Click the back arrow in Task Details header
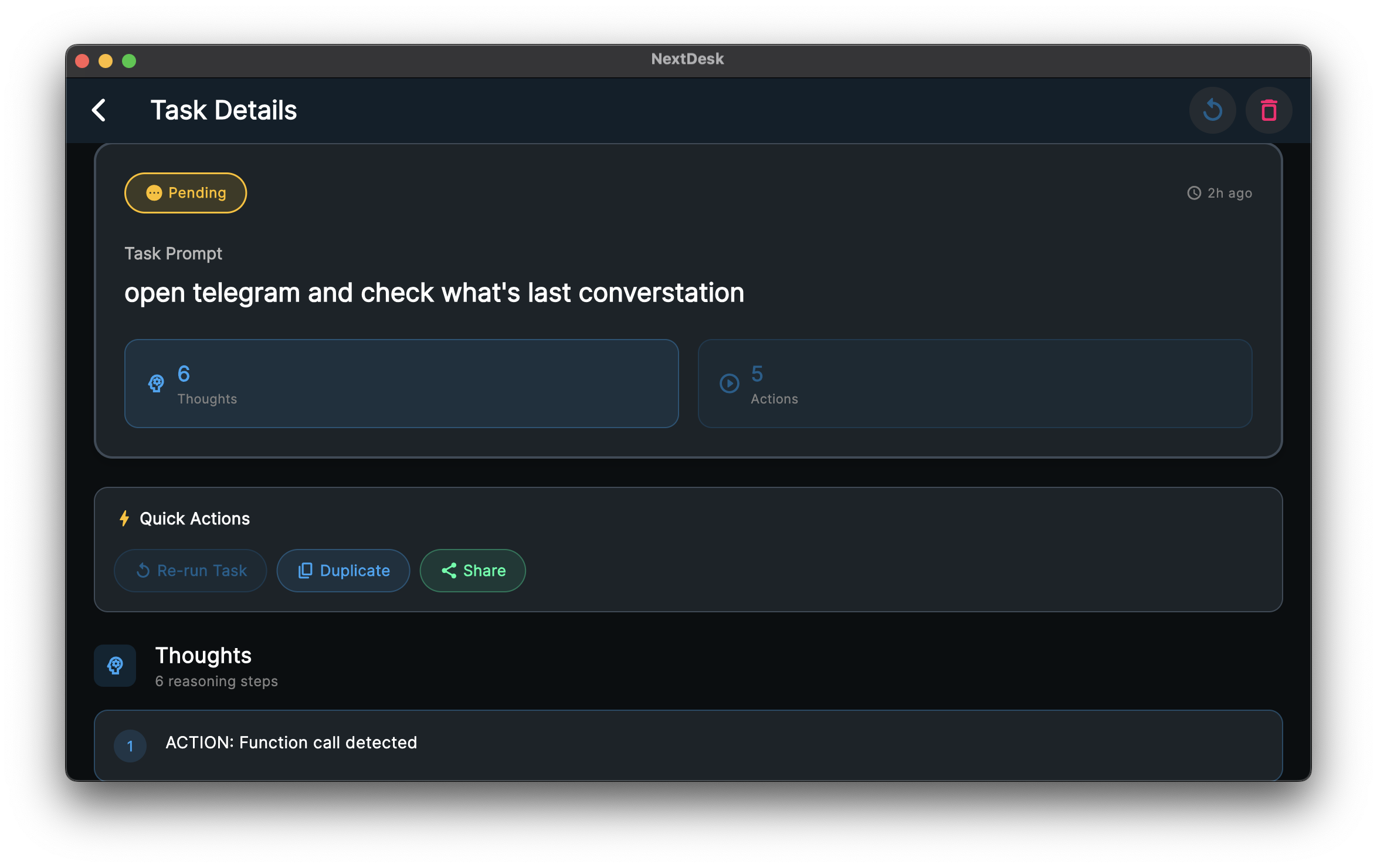1377x868 pixels. [x=99, y=110]
